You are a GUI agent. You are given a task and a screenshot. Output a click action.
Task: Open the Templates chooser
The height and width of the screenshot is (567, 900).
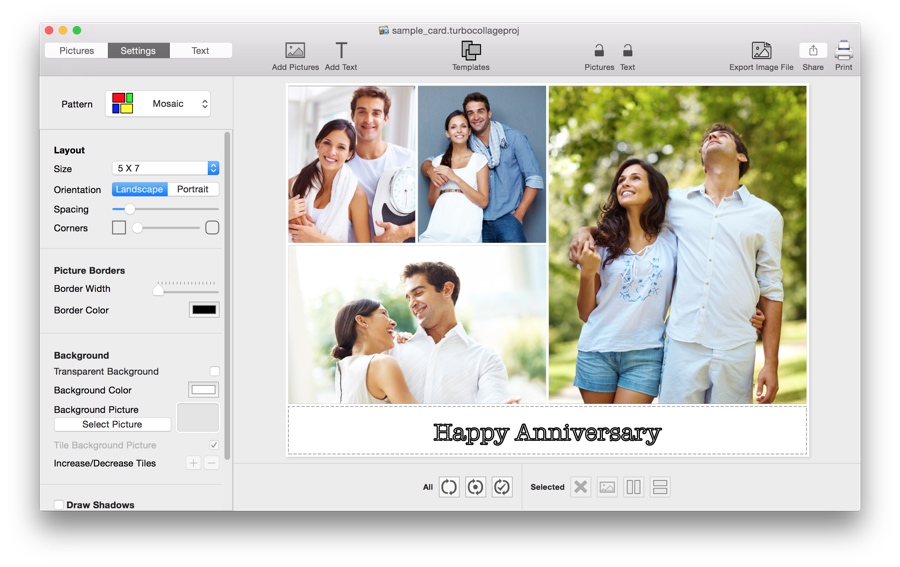[x=471, y=56]
